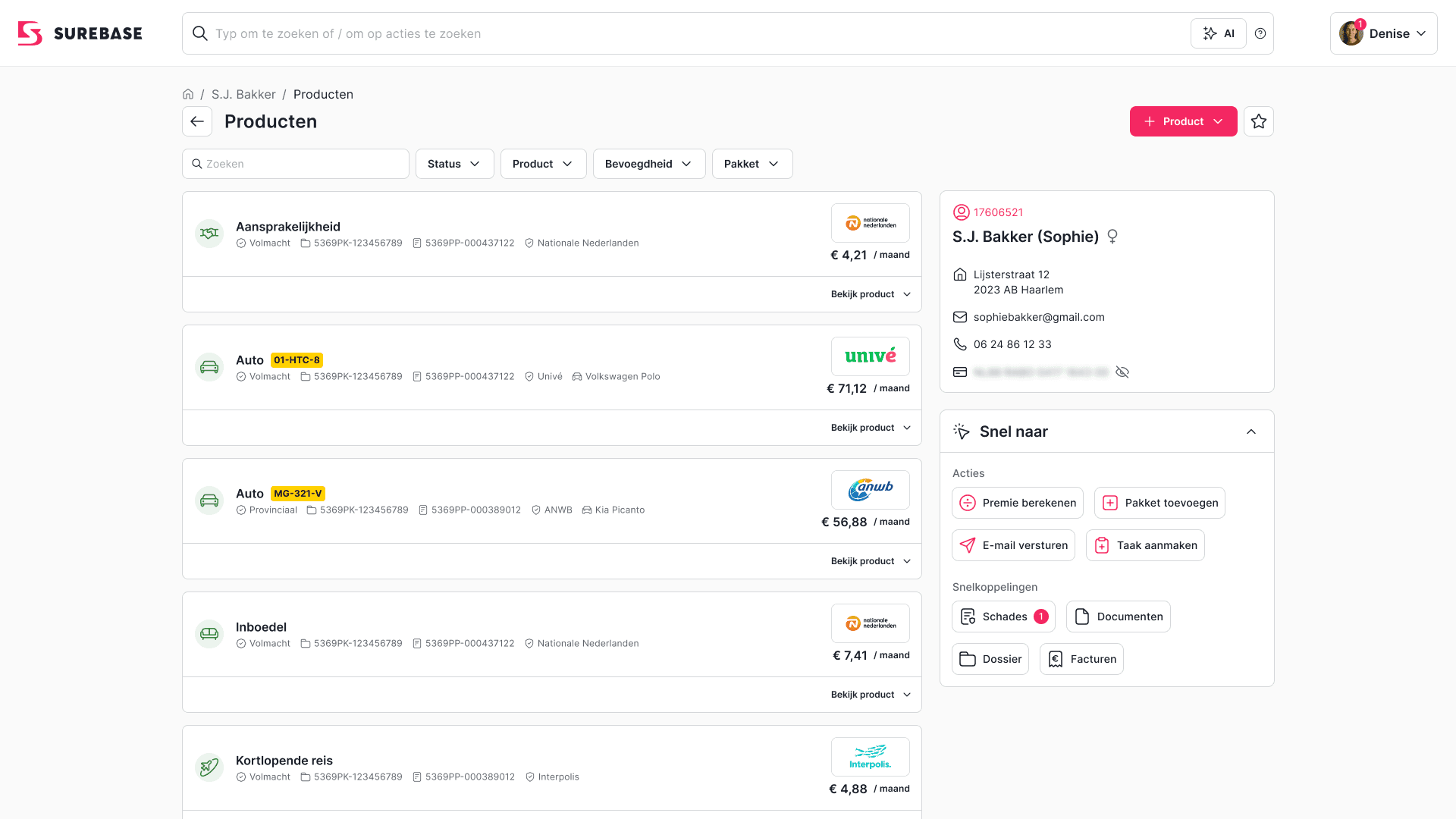
Task: Click the help question mark icon
Action: 1260,33
